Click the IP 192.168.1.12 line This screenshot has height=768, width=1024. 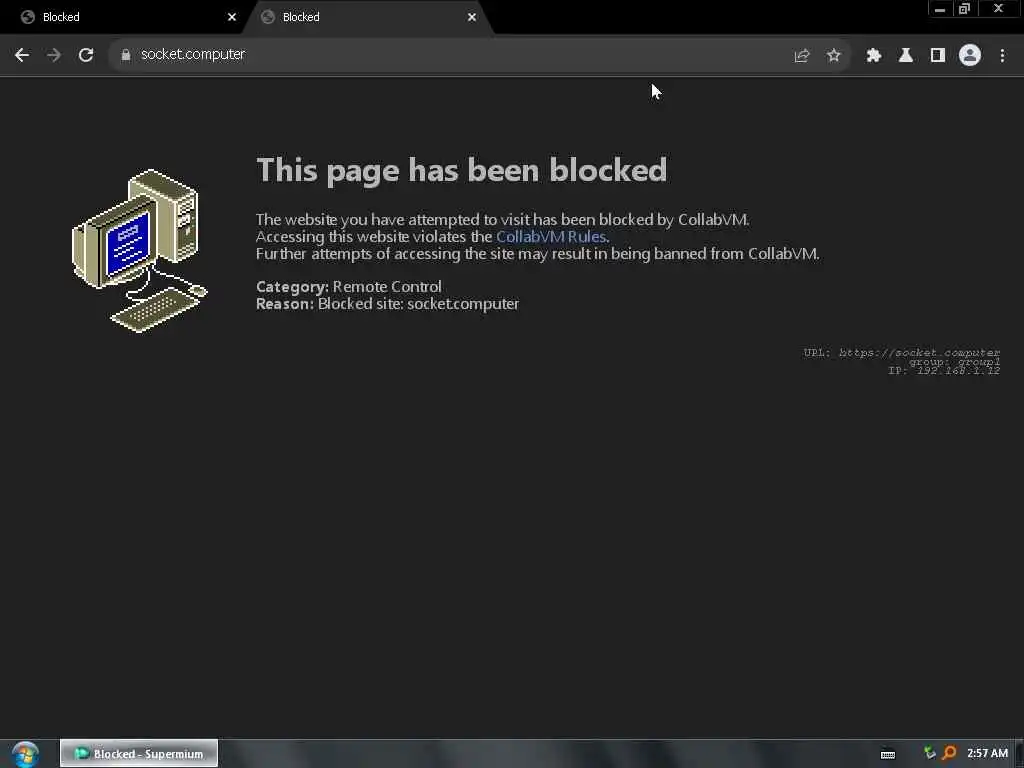point(944,370)
